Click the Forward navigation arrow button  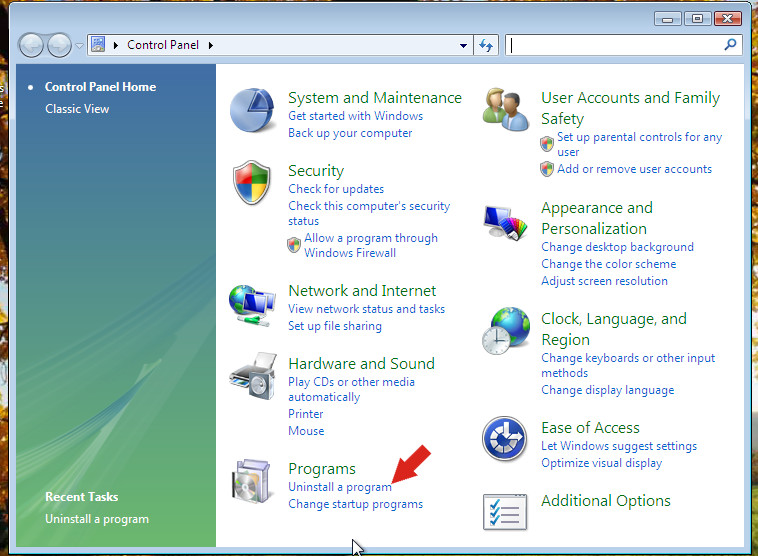[59, 45]
